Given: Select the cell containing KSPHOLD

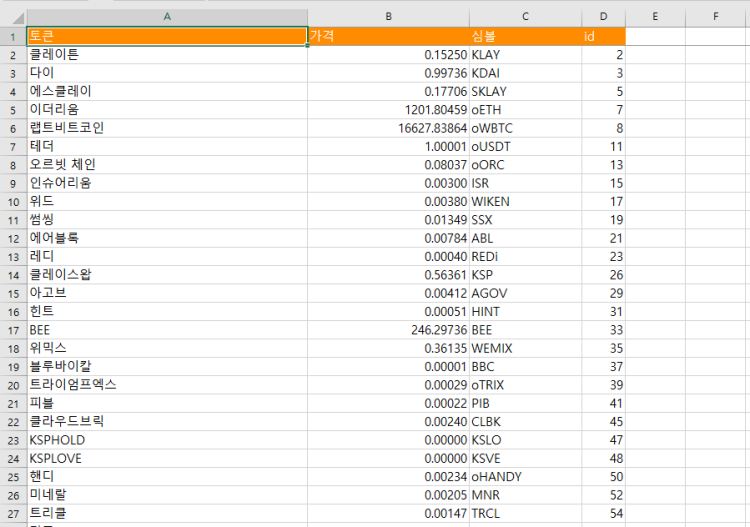Looking at the screenshot, I should coord(167,440).
